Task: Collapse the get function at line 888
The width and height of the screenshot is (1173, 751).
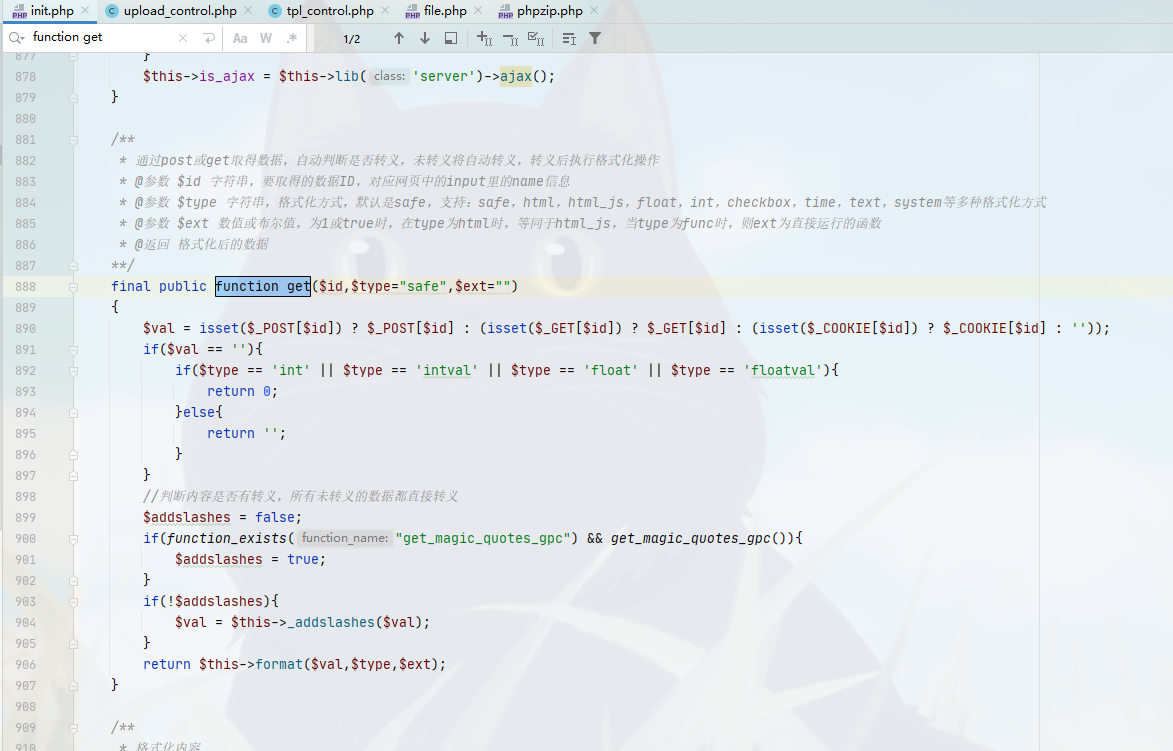Action: click(x=73, y=287)
